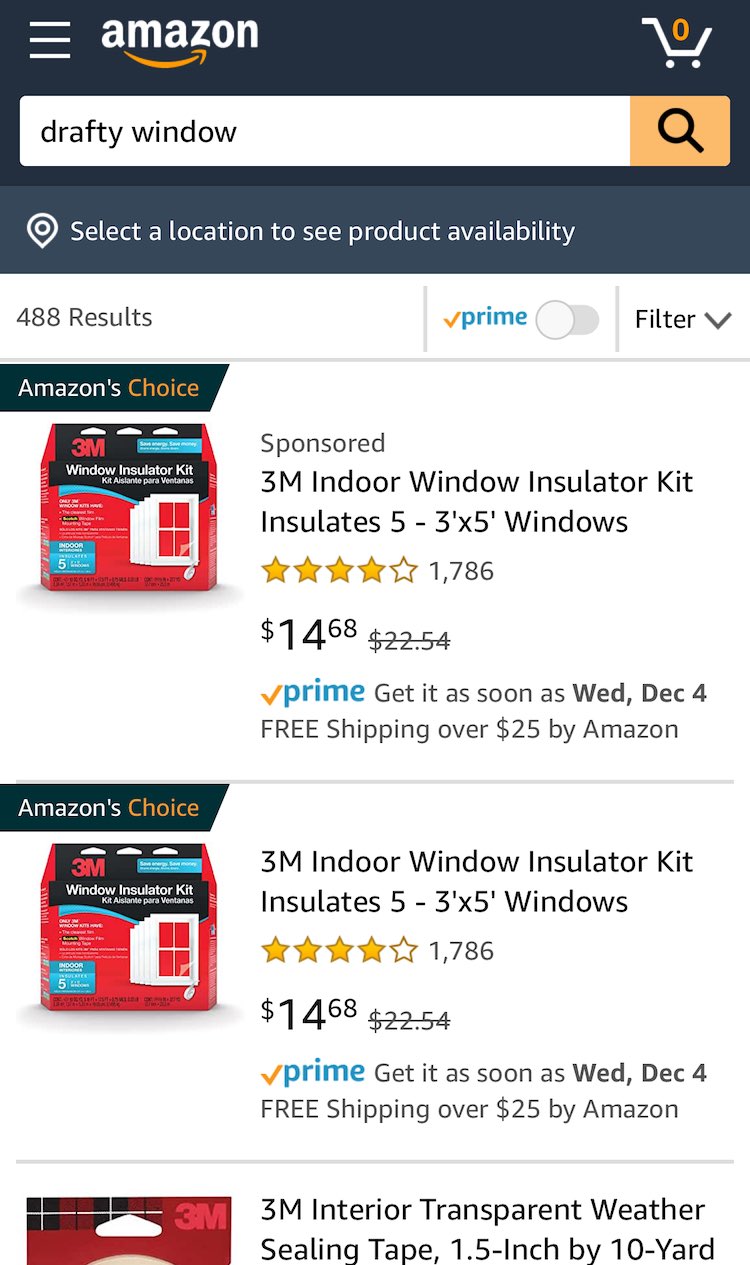Image resolution: width=750 pixels, height=1265 pixels.
Task: Open 3M Interior Transparent Weather Sealing Tape
Action: click(486, 1229)
